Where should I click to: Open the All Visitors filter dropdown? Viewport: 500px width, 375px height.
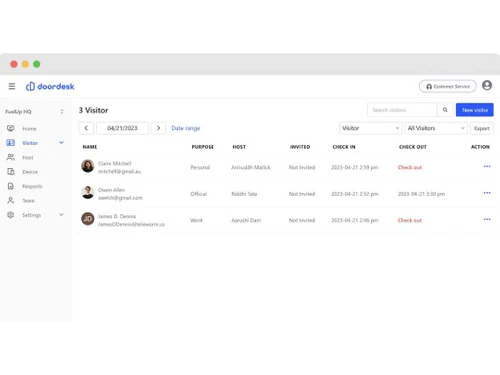(x=436, y=128)
